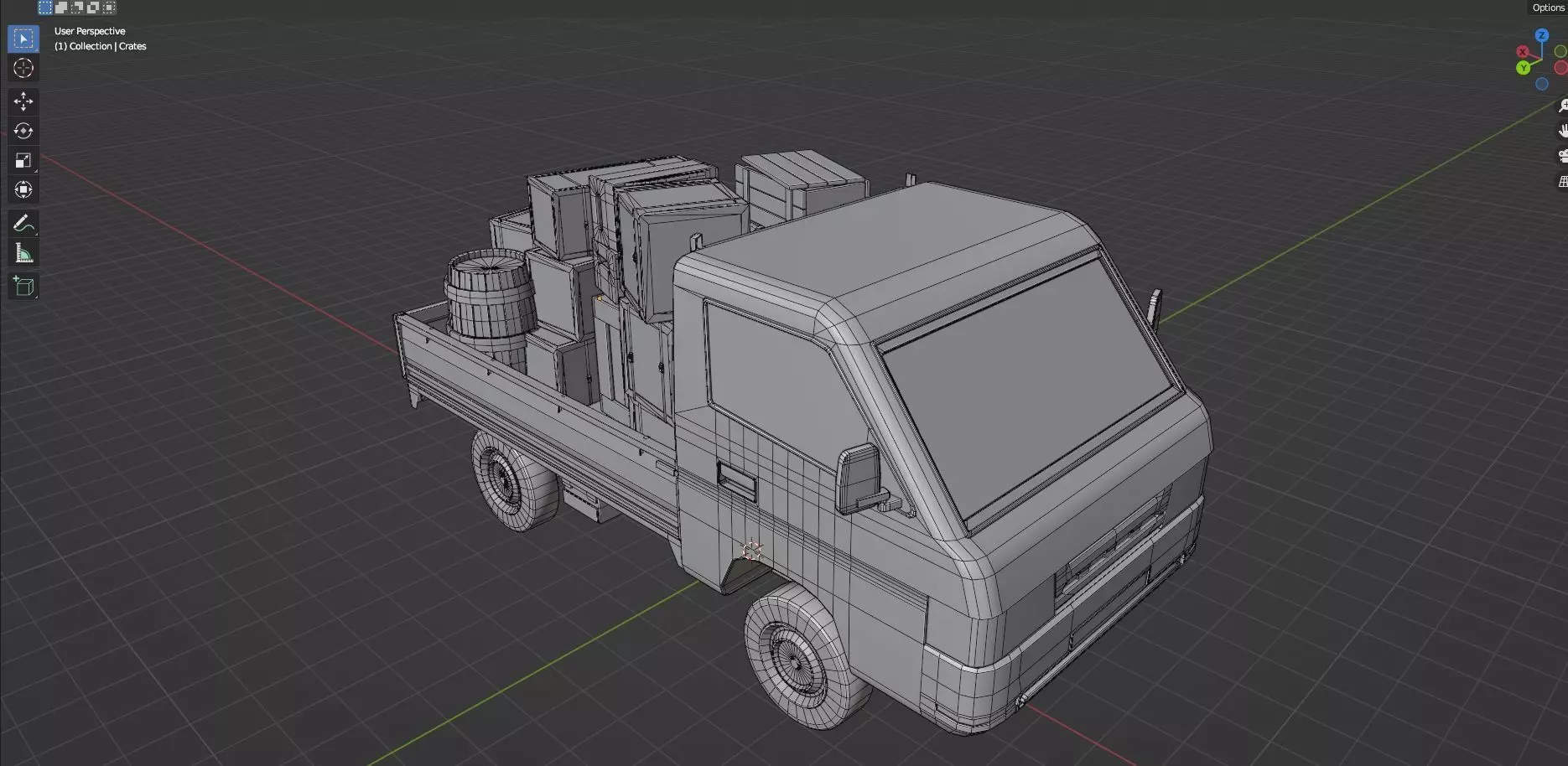Click the negative Y axis gizmo circle
Viewport: 1568px width, 766px height.
(1560, 52)
